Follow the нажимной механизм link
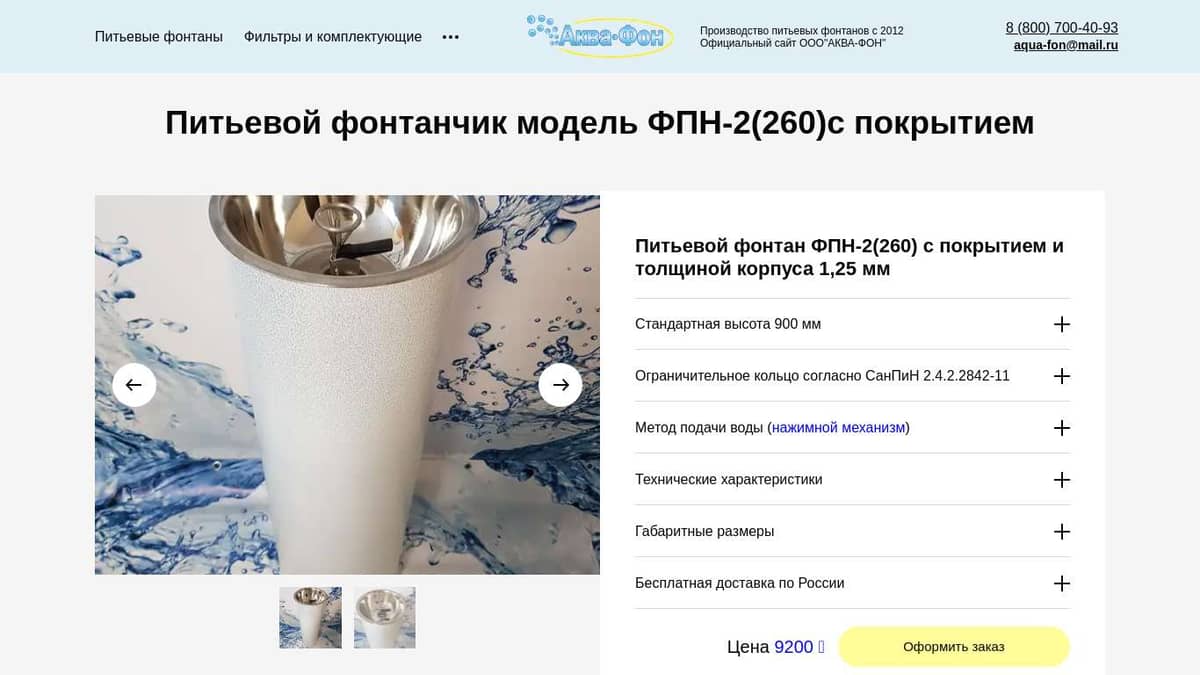1200x675 pixels. pyautogui.click(x=838, y=428)
